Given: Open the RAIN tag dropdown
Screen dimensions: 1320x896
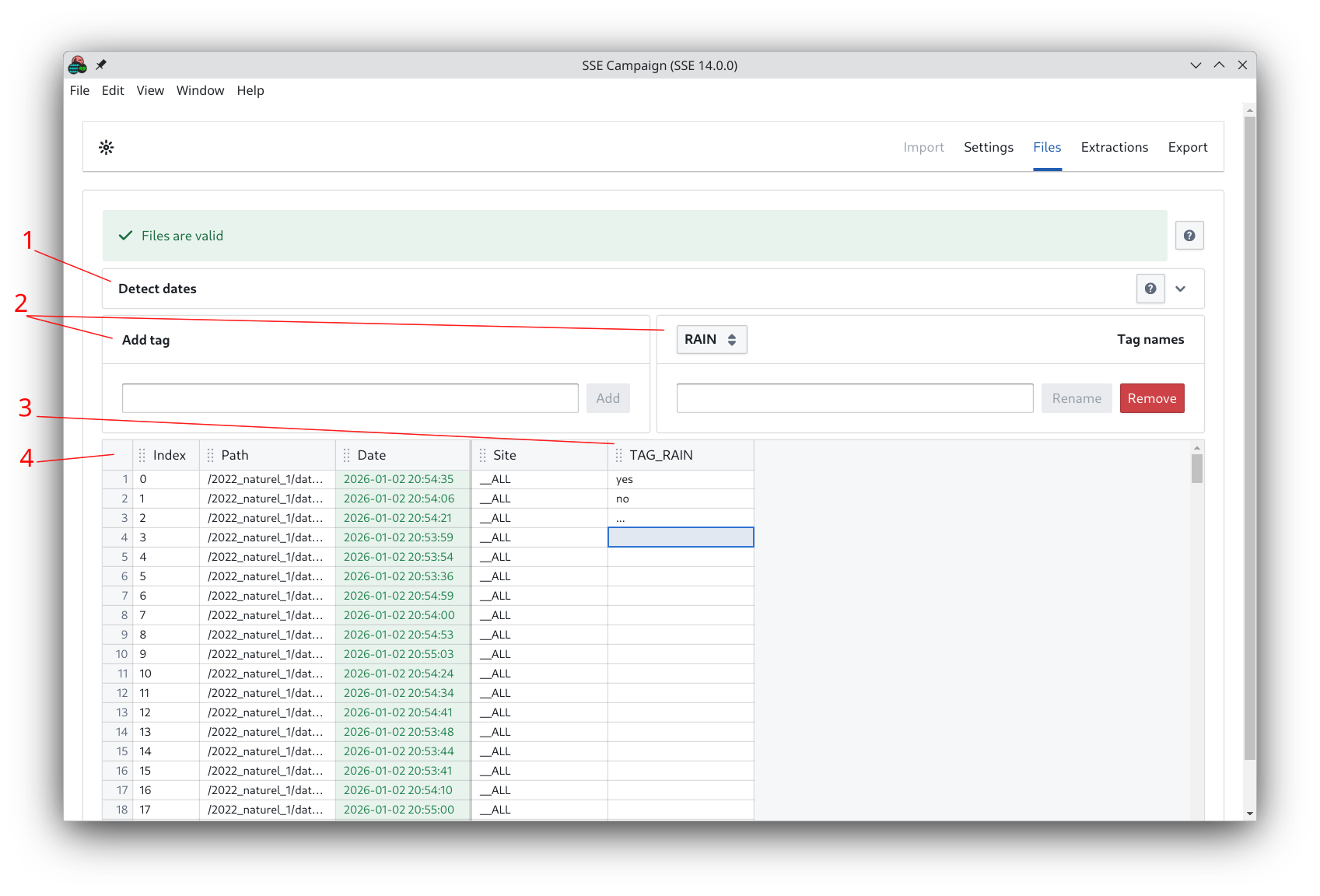Looking at the screenshot, I should [711, 340].
